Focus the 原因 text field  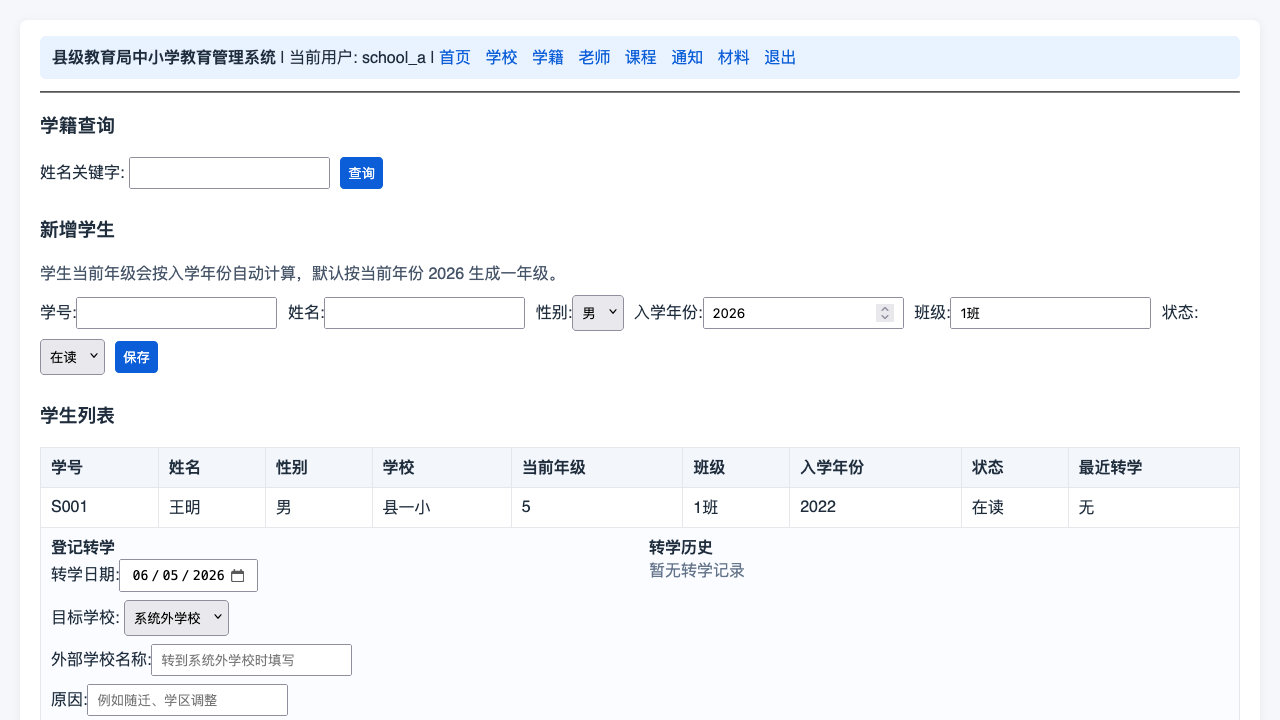pyautogui.click(x=187, y=700)
